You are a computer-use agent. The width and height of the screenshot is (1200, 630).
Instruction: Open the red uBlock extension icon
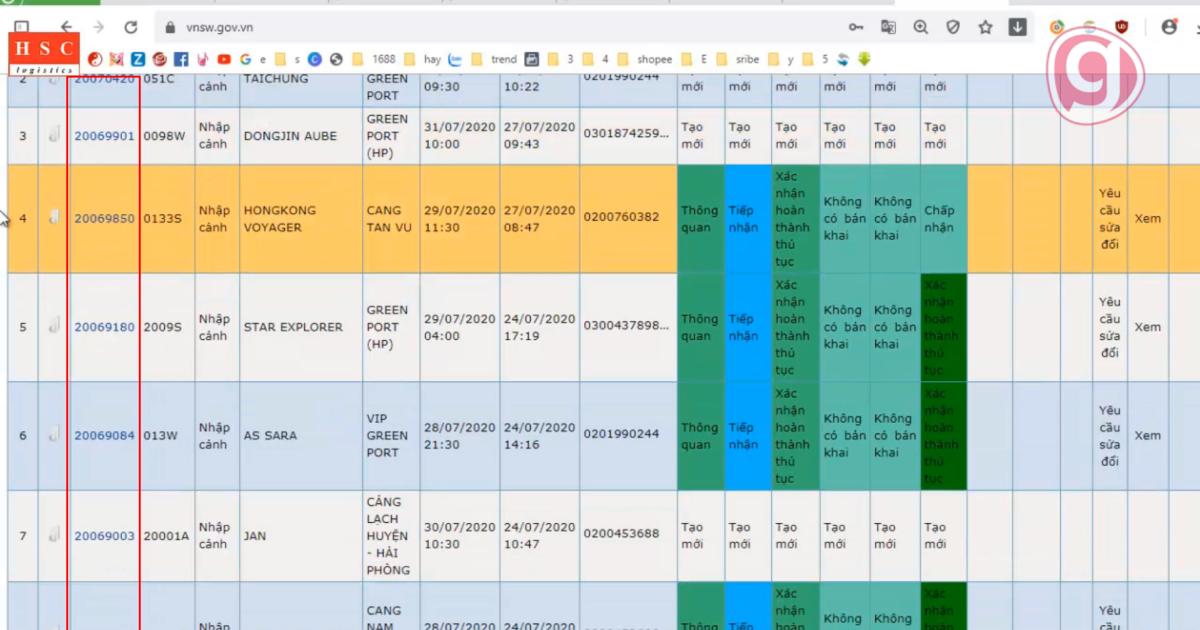[x=1122, y=27]
